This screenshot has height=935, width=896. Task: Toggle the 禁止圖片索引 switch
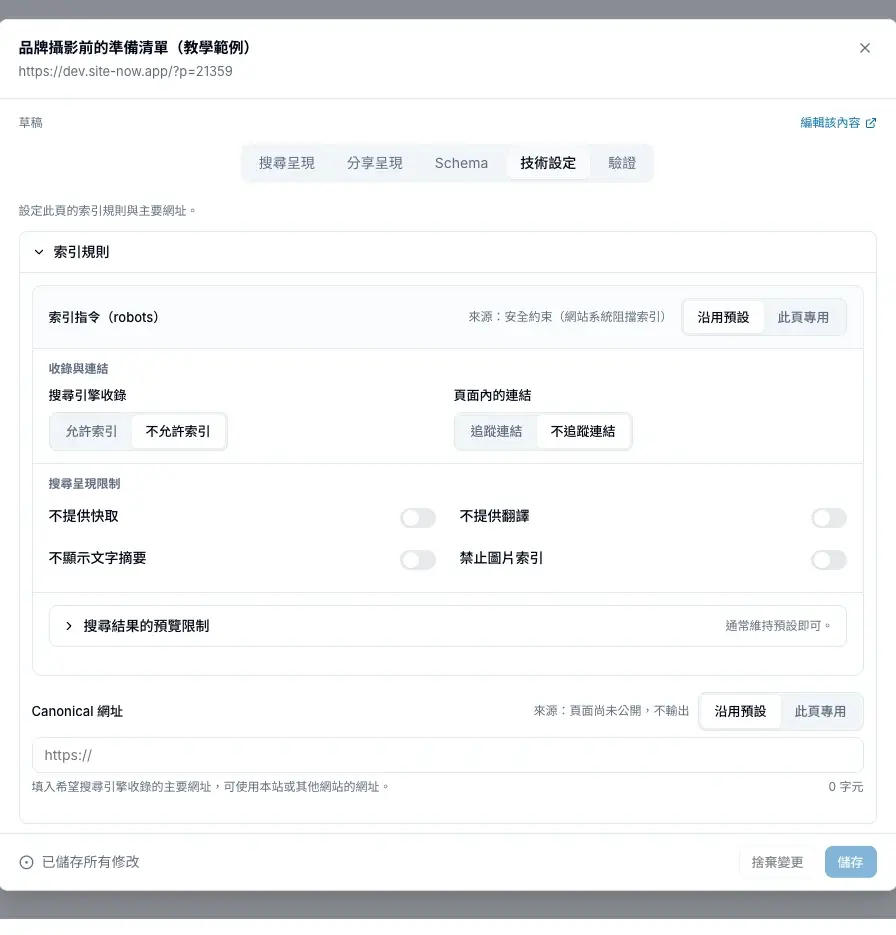pos(829,560)
